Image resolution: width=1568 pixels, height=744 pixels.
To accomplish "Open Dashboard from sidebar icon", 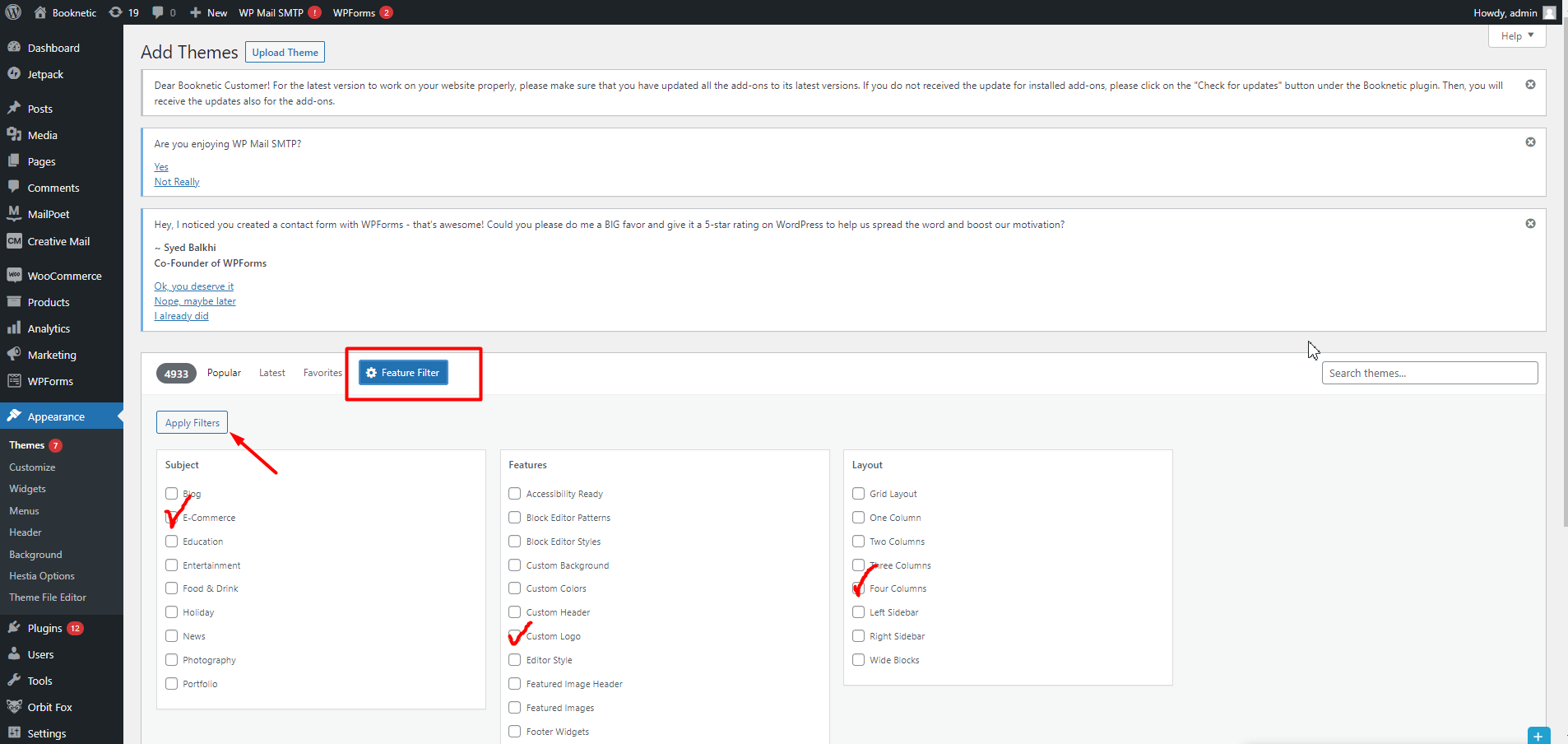I will point(14,48).
